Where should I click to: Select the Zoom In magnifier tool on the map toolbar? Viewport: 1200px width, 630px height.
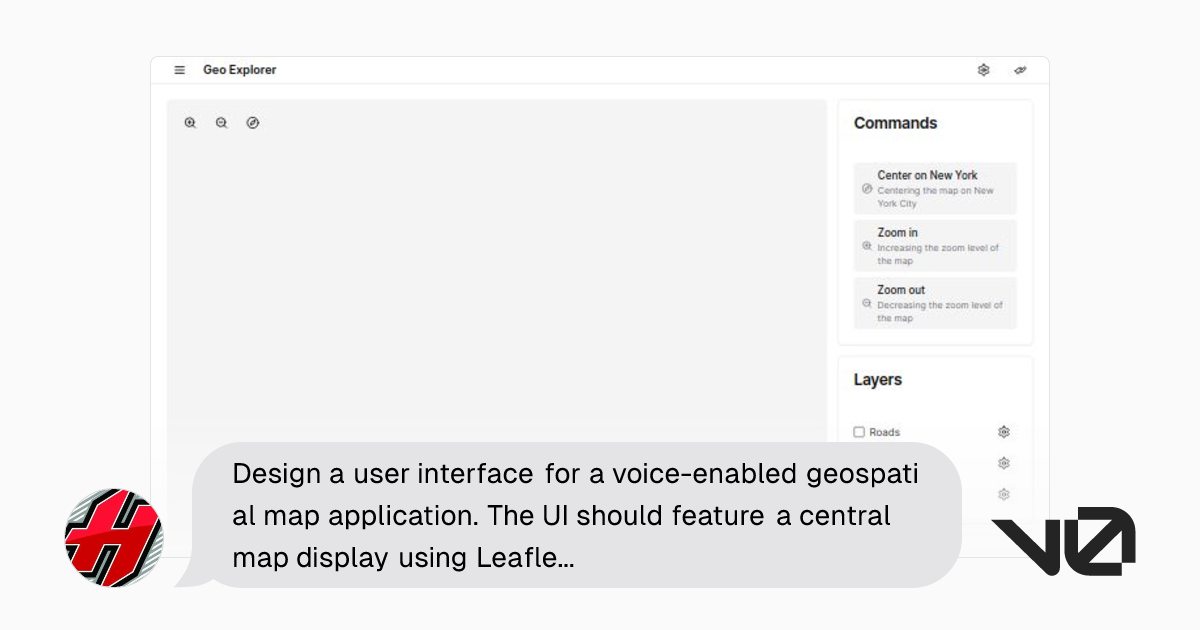189,122
